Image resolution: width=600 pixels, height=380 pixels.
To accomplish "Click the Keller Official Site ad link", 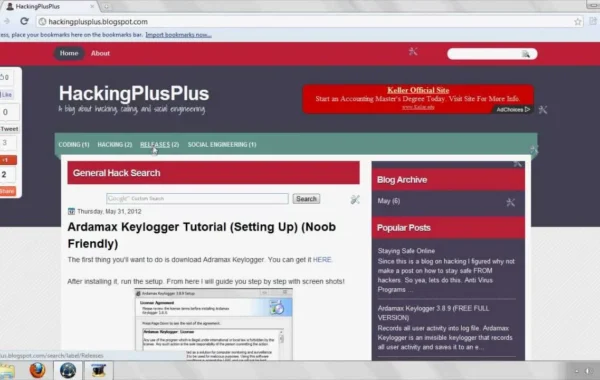I will click(x=418, y=90).
